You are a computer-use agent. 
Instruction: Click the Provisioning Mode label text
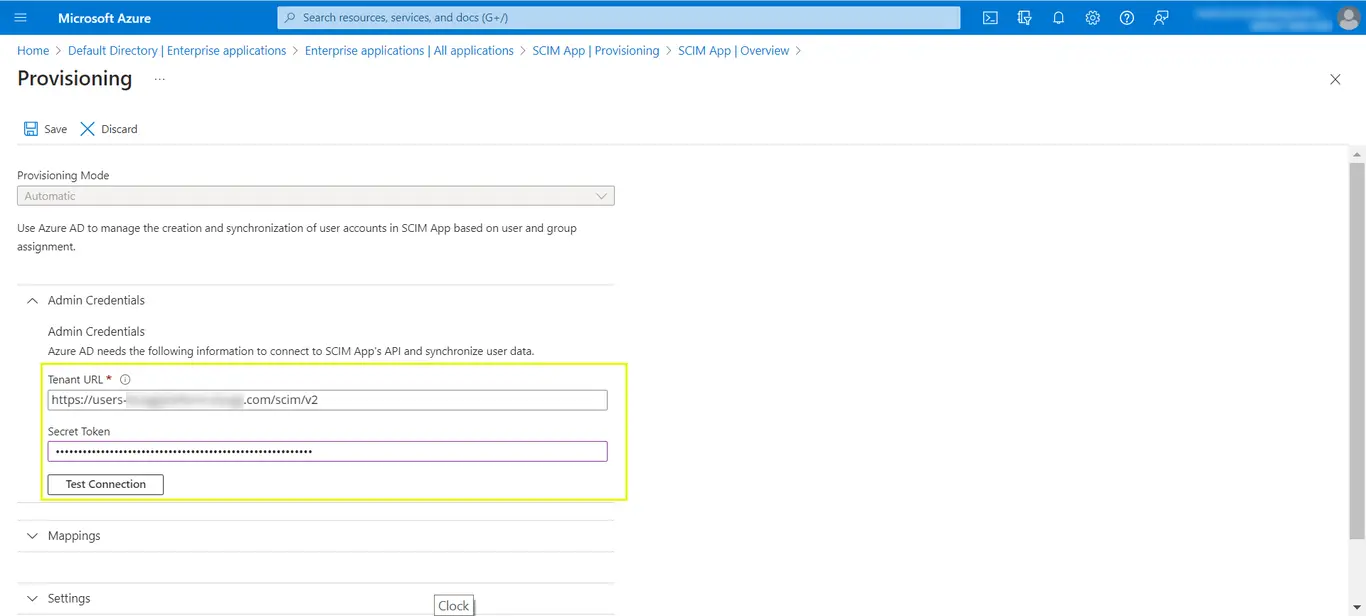point(63,176)
